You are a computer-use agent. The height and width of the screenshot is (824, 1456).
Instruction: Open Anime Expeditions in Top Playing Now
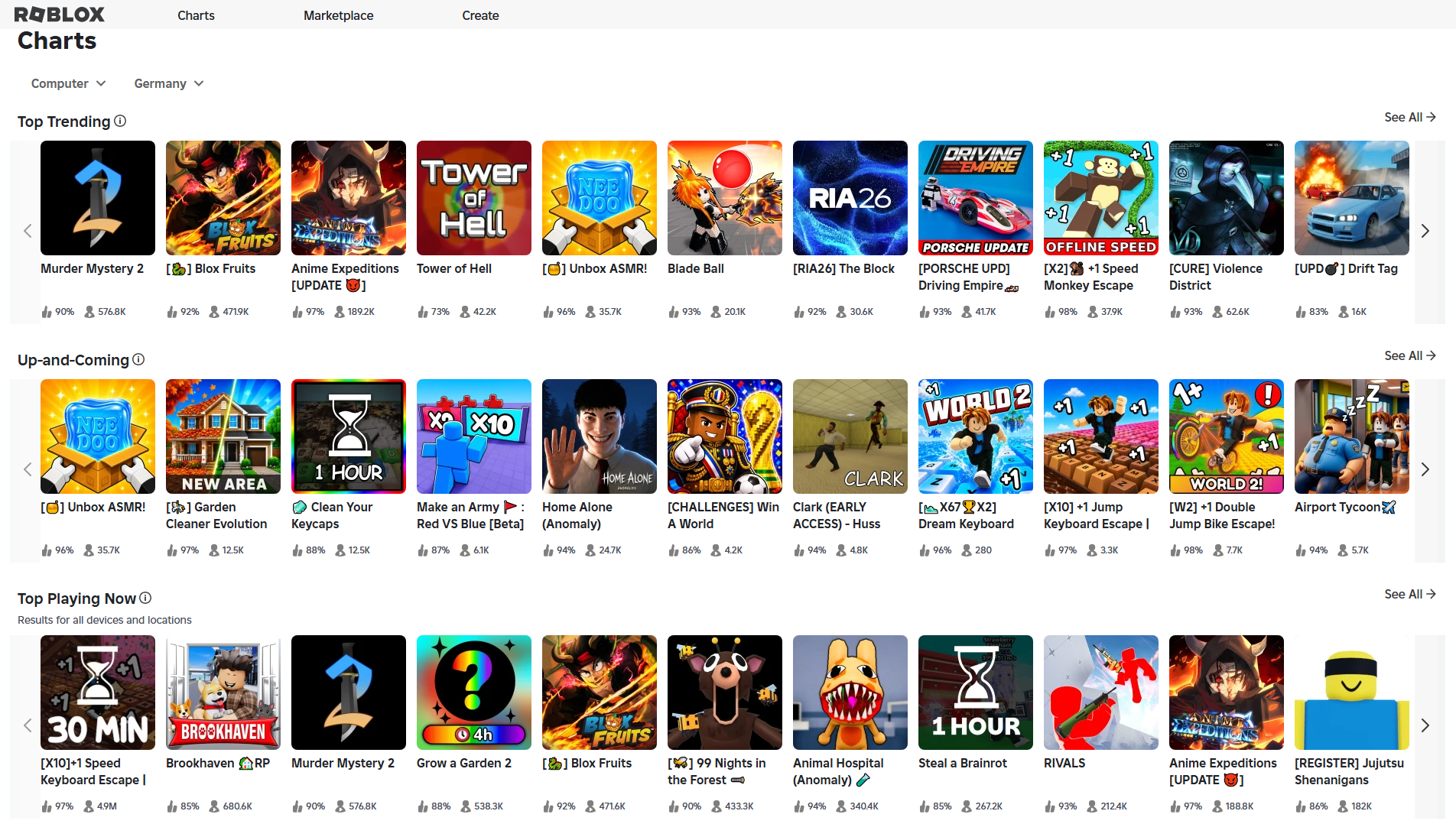pos(1227,693)
